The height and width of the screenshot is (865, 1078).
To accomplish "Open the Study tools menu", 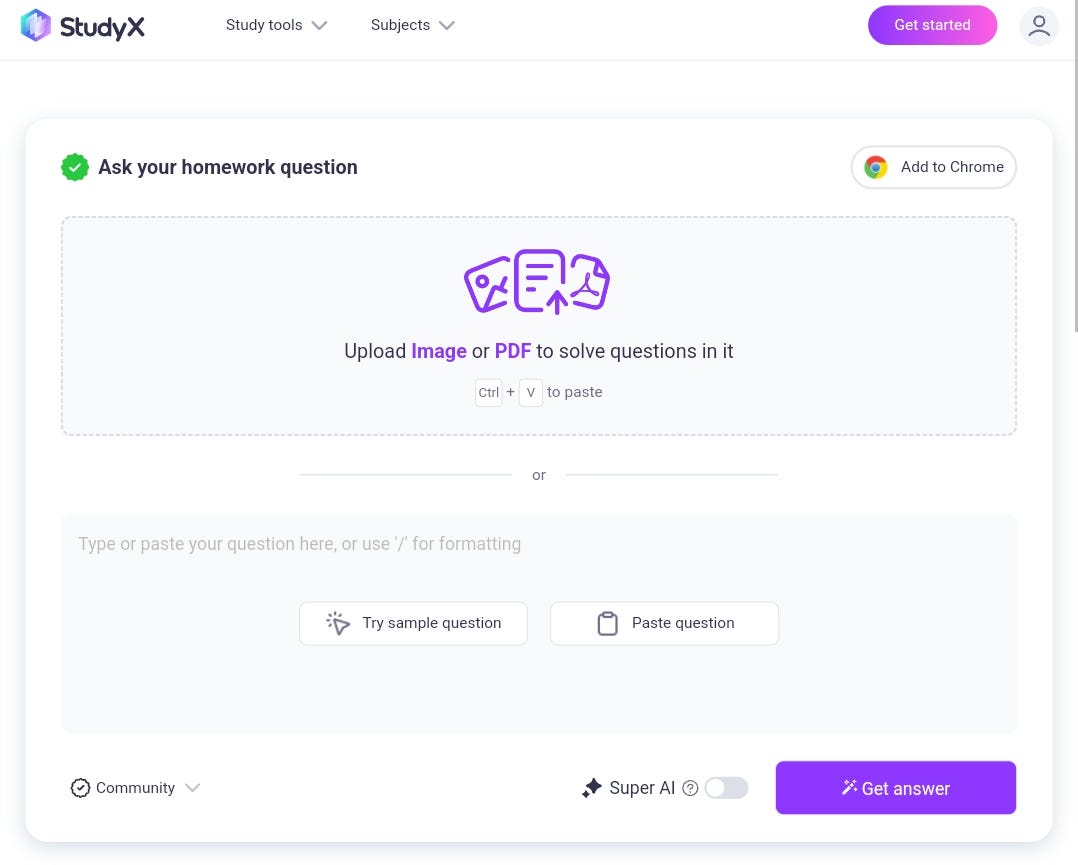I will click(264, 25).
